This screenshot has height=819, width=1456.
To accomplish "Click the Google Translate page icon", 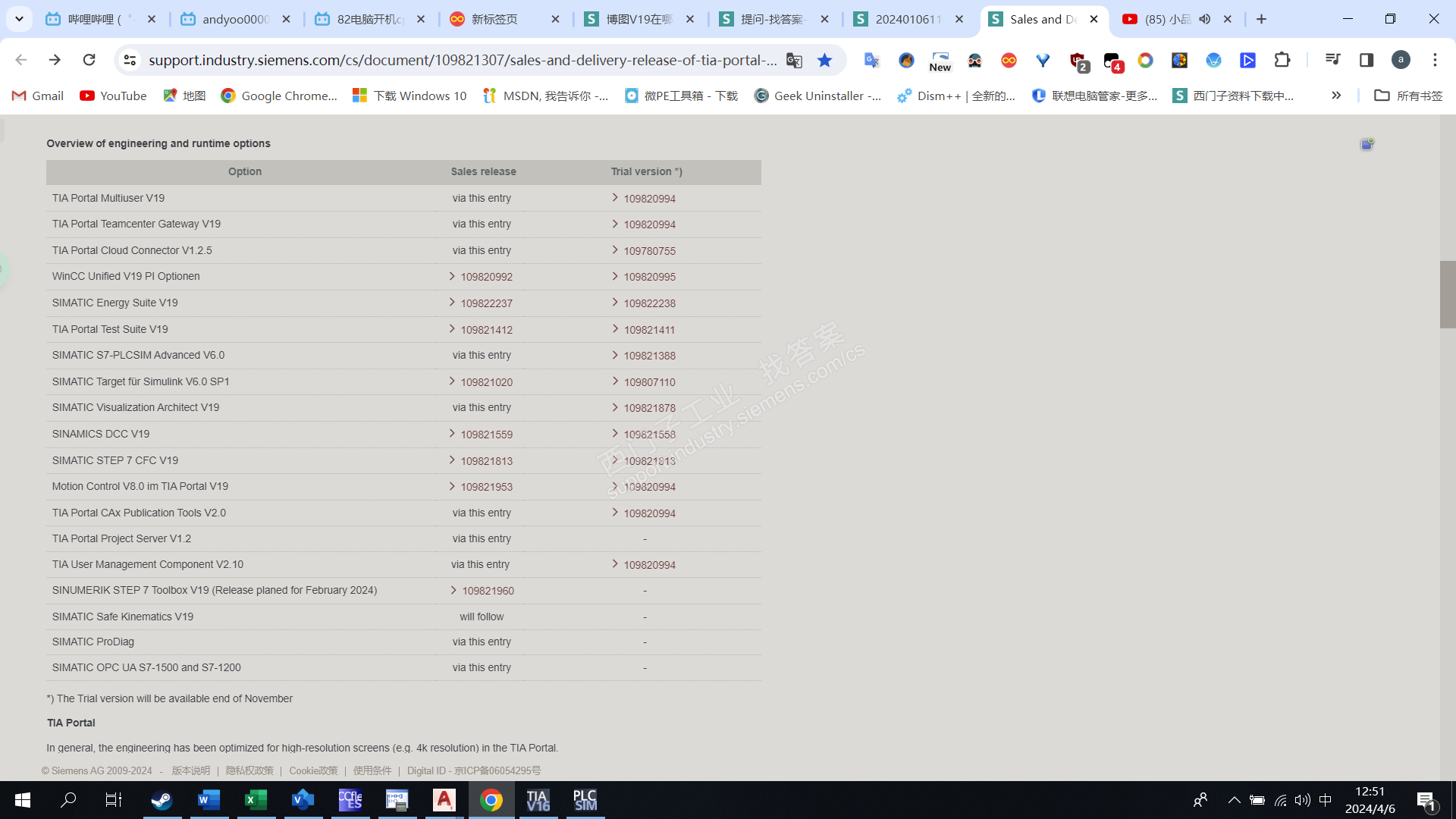I will tap(794, 60).
